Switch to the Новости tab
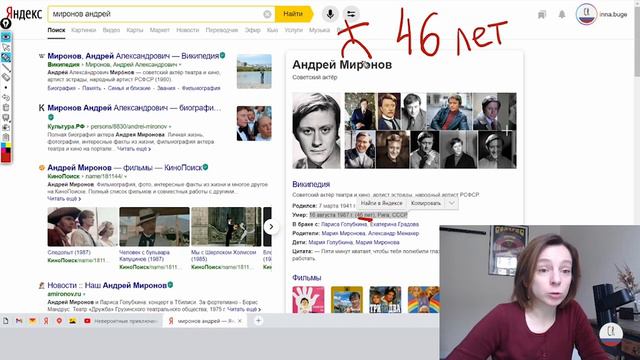Viewport: 640px width, 360px height. click(x=188, y=30)
